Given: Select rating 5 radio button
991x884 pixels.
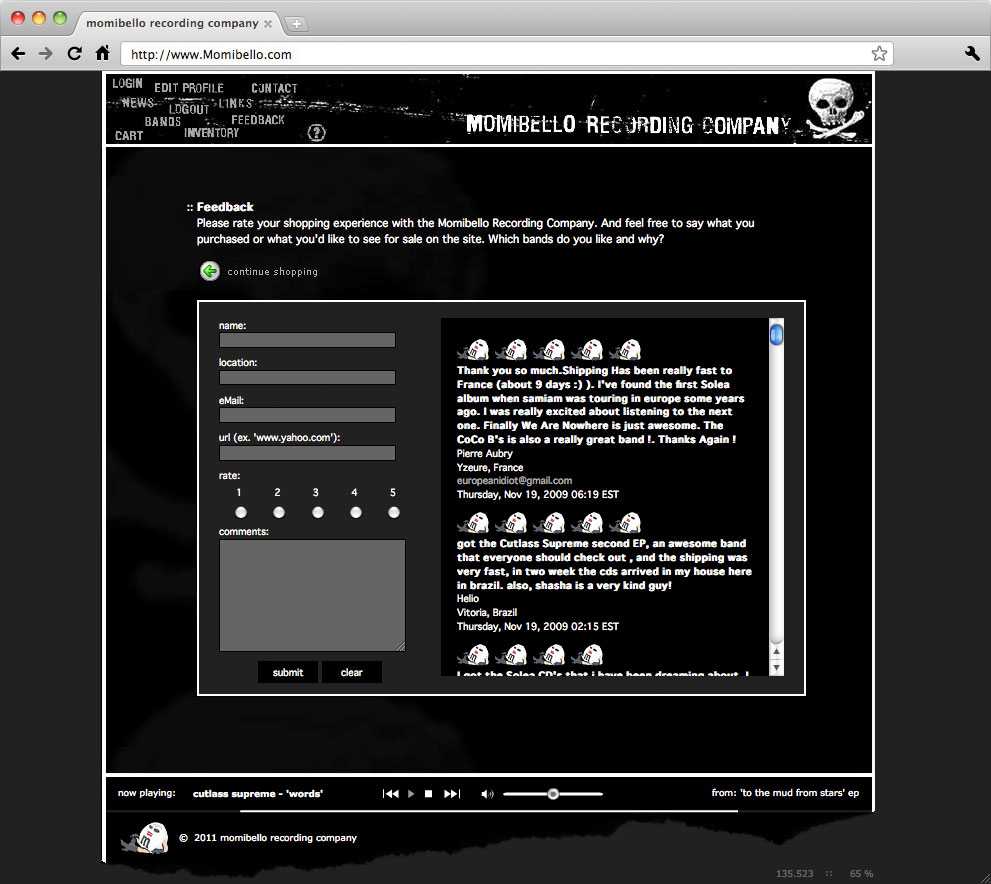Looking at the screenshot, I should tap(394, 512).
